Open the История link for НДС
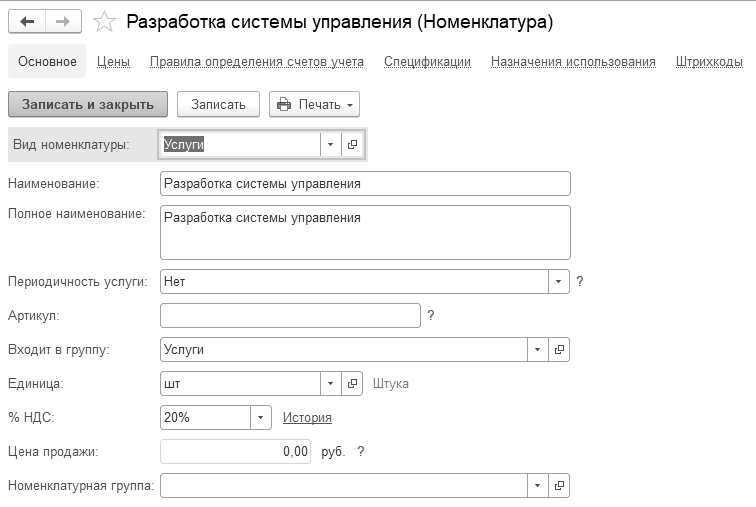 pyautogui.click(x=307, y=417)
